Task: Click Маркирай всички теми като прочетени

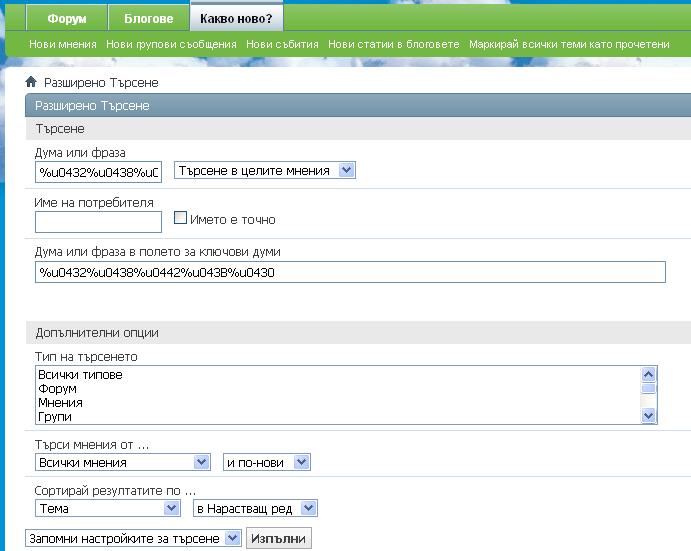Action: click(569, 44)
